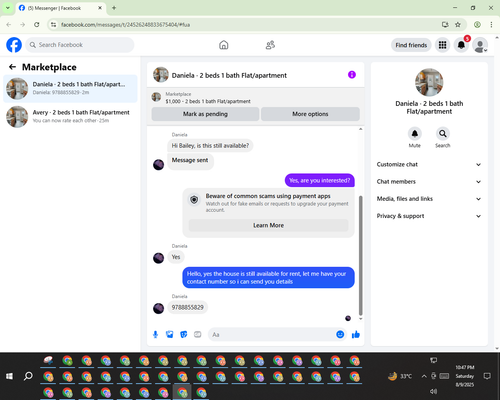The image size is (500, 400).
Task: Open Daniela conversation in list
Action: point(70,89)
